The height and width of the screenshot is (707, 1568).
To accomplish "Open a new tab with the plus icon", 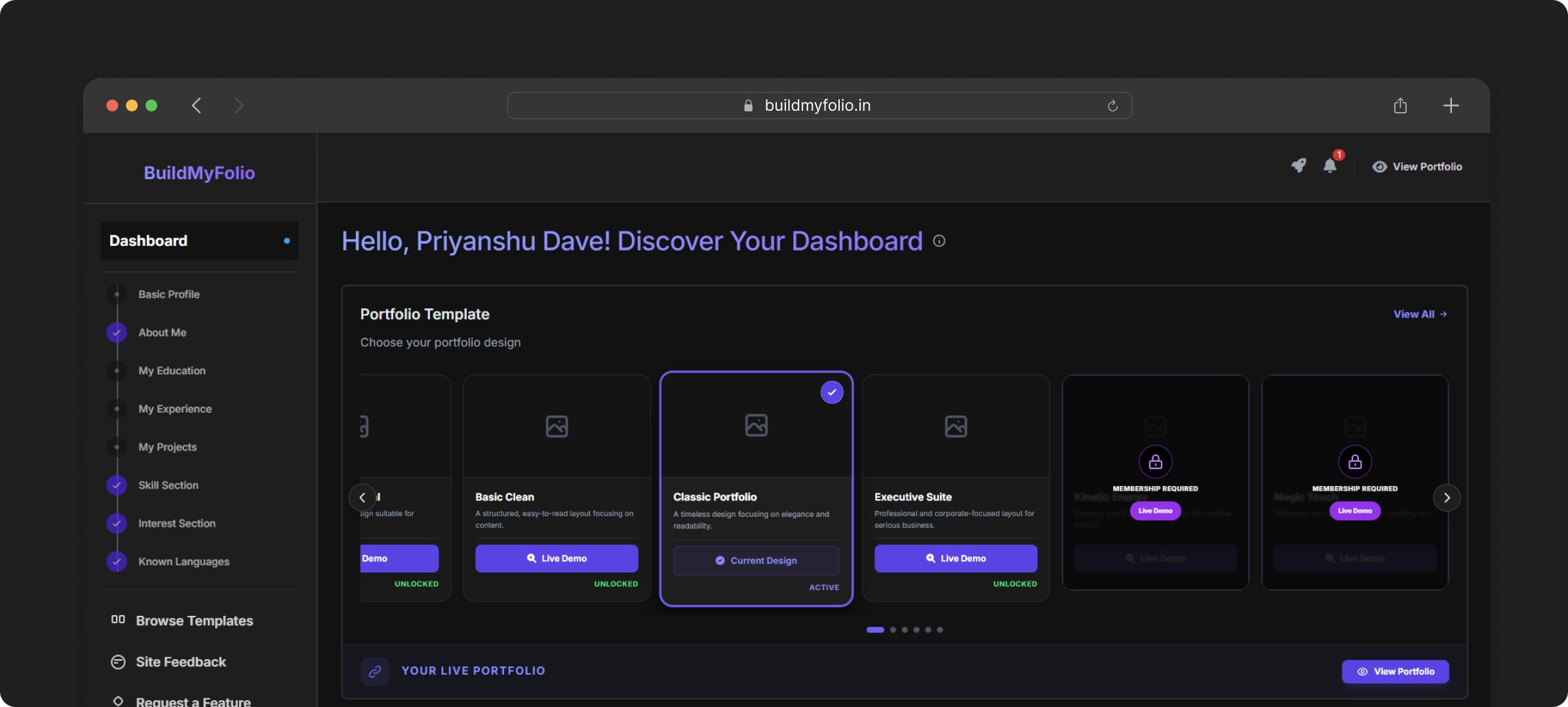I will [1451, 106].
